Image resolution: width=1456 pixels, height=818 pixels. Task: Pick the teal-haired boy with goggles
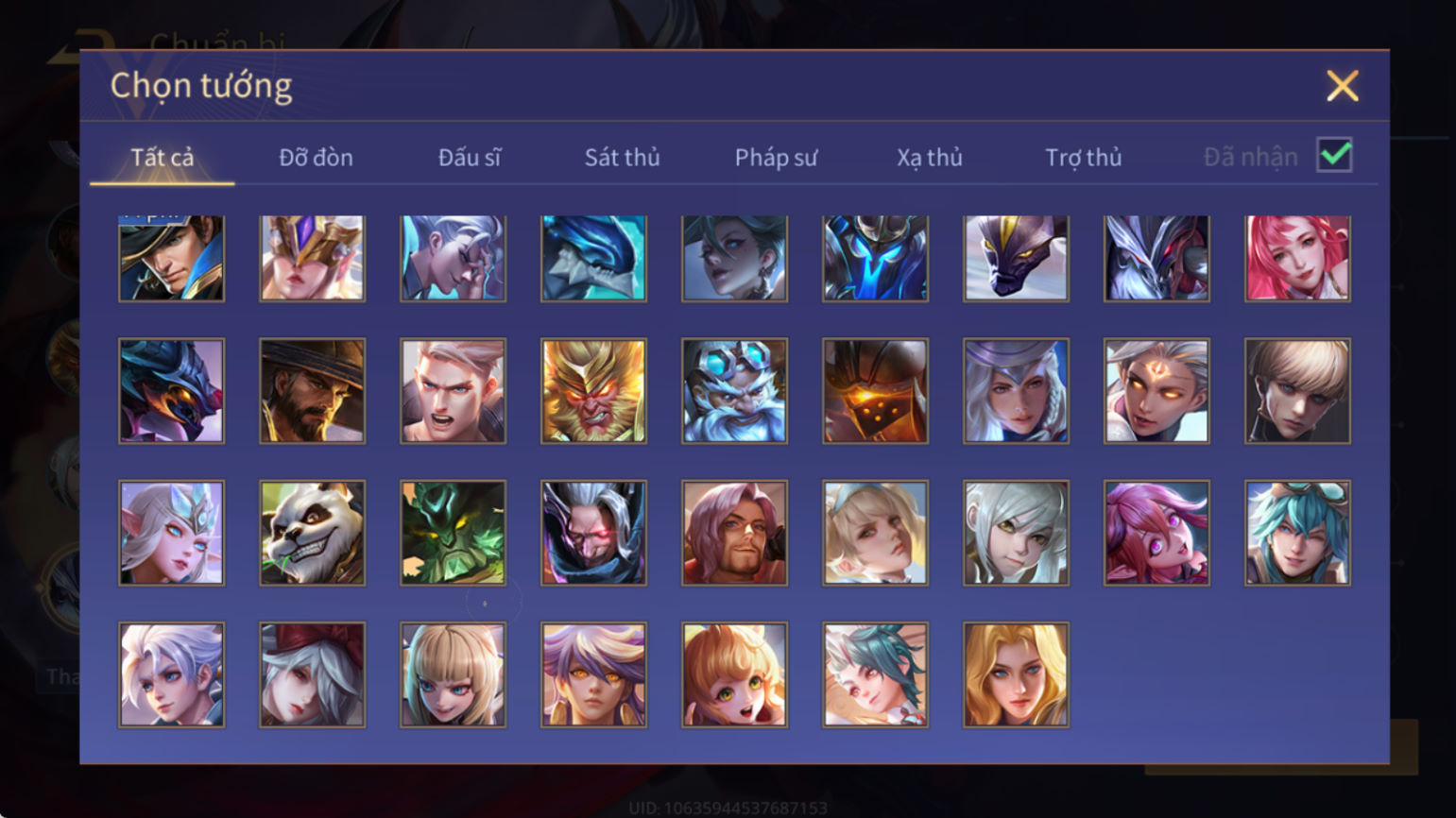[1297, 533]
